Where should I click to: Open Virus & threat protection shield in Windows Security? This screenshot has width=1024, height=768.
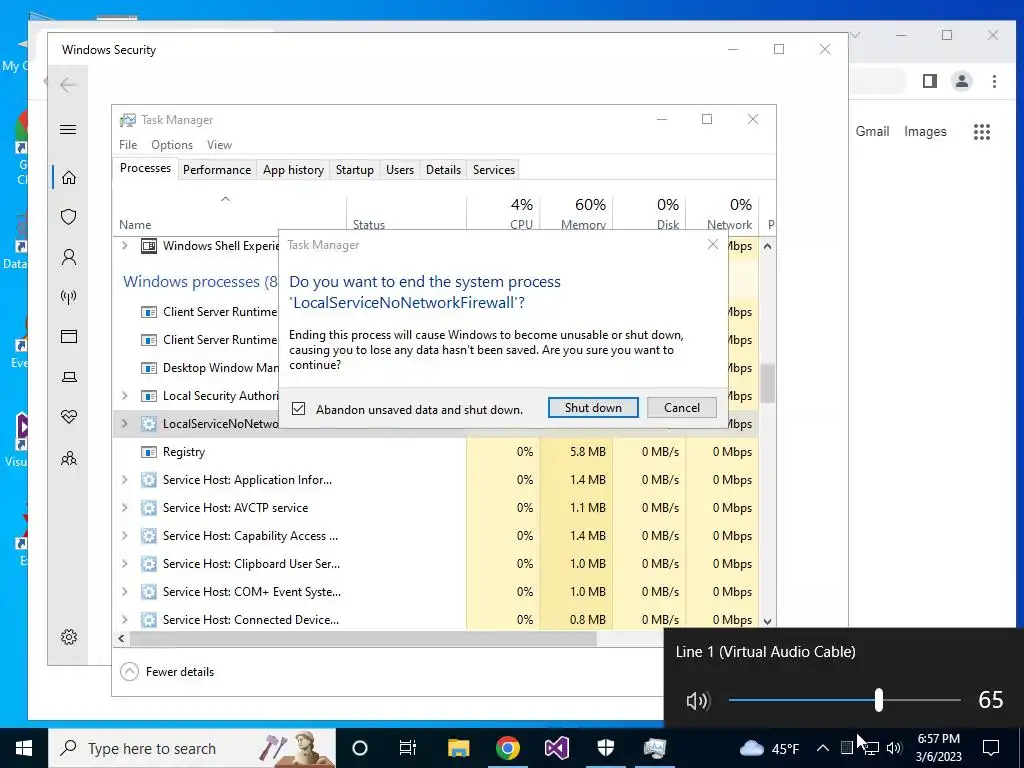pos(69,217)
